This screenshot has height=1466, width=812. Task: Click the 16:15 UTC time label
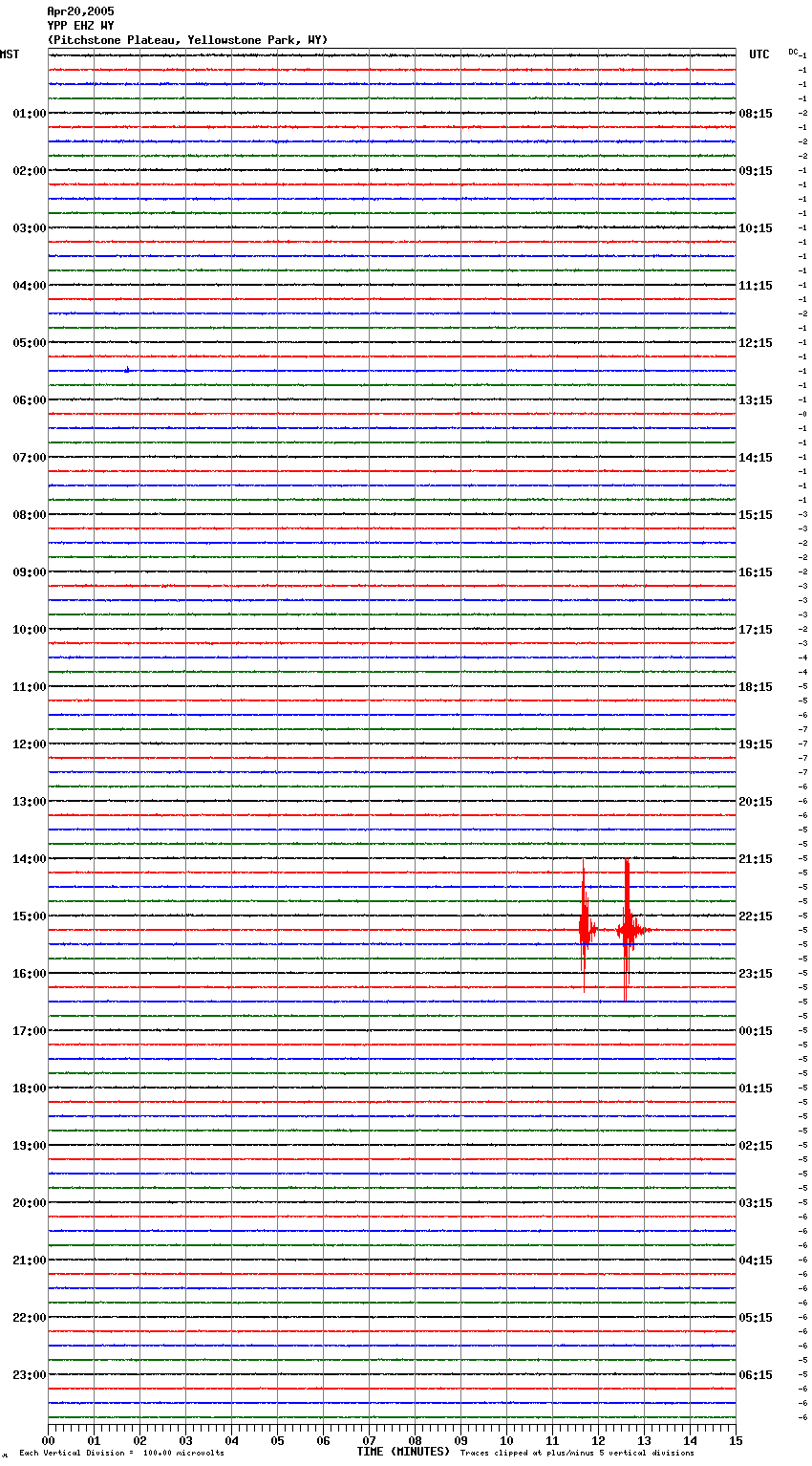click(x=756, y=572)
